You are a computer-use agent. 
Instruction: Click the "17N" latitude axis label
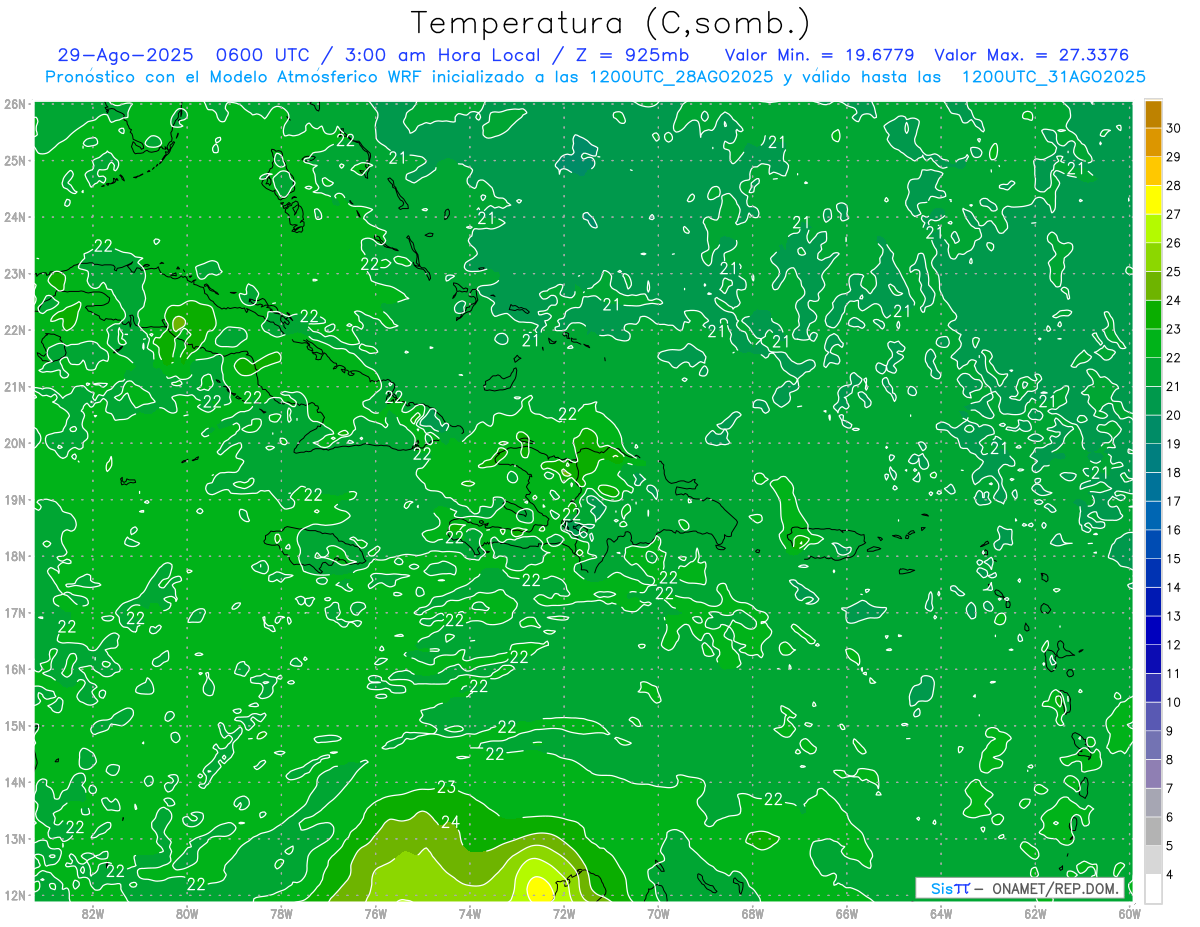click(15, 613)
